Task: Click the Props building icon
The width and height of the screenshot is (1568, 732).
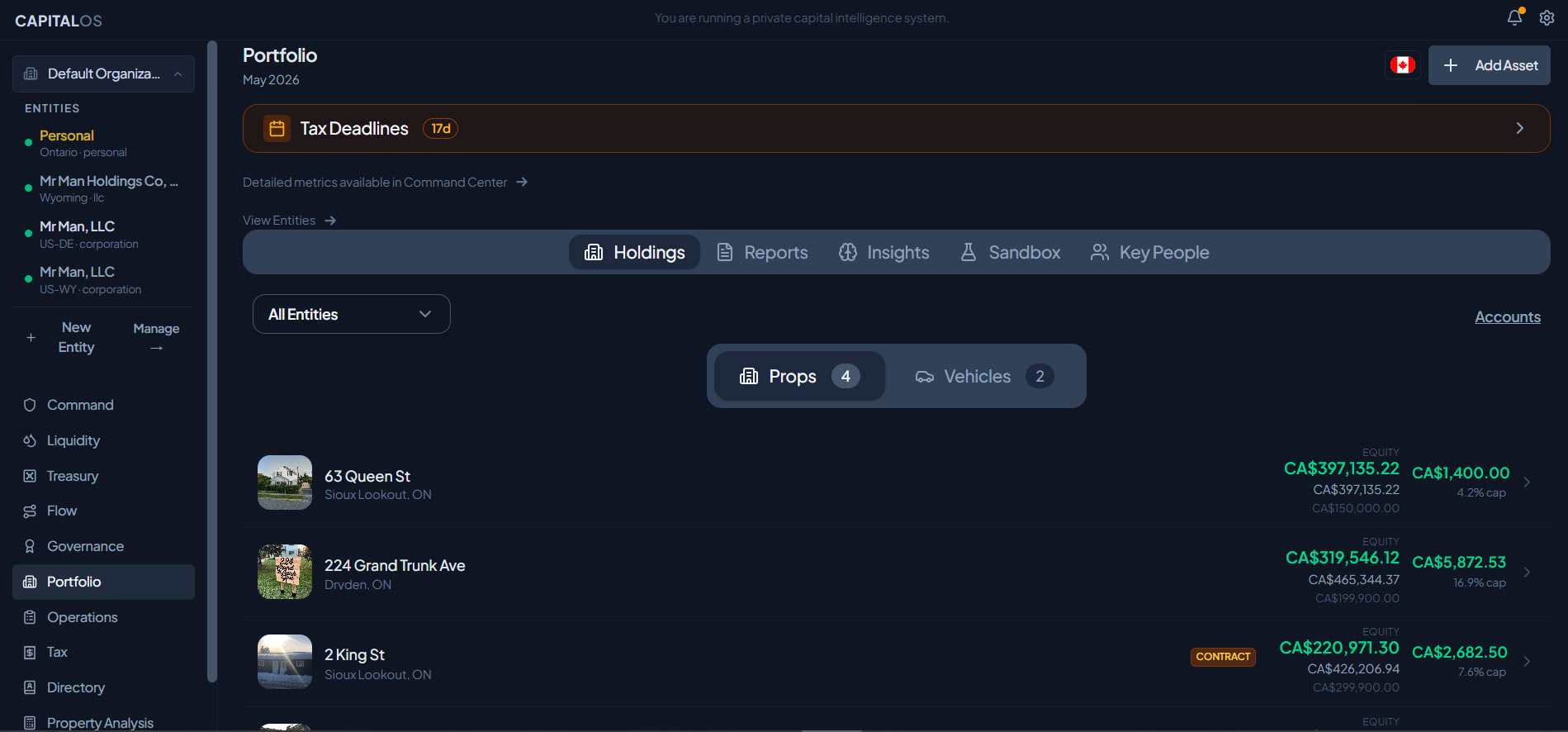Action: (x=749, y=376)
